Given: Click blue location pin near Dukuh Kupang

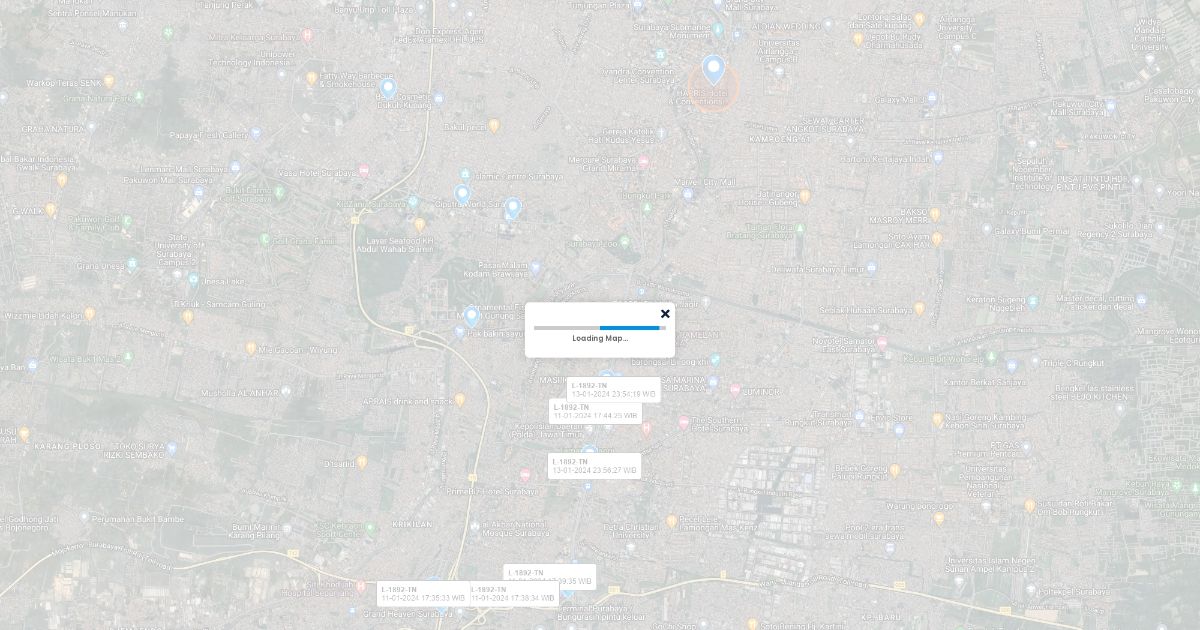Looking at the screenshot, I should tap(388, 88).
